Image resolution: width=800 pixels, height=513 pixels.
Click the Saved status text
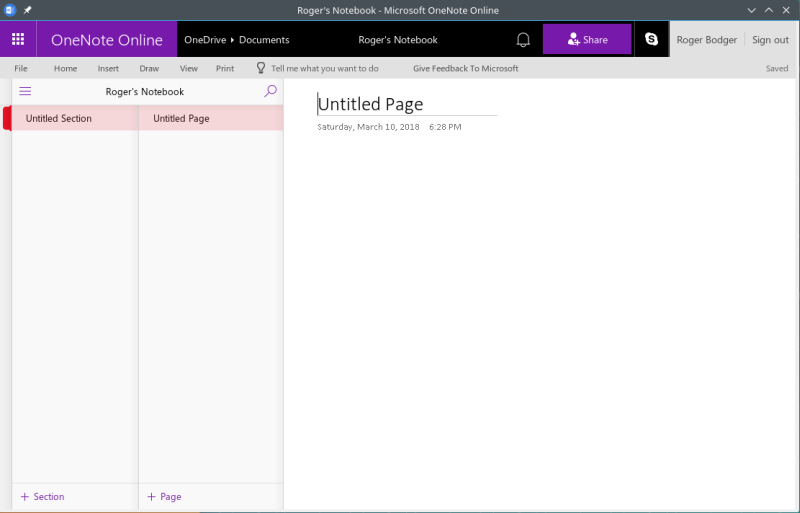click(x=777, y=68)
